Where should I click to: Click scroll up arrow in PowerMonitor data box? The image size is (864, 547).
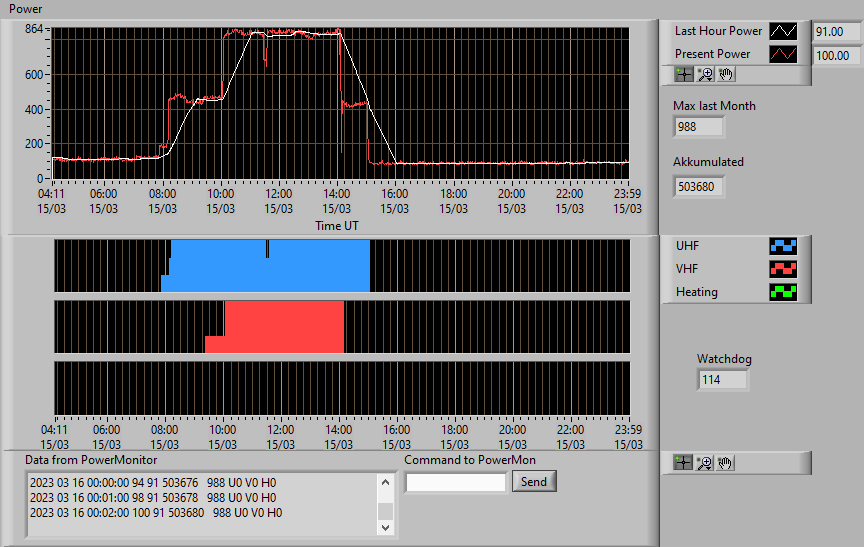[x=386, y=483]
